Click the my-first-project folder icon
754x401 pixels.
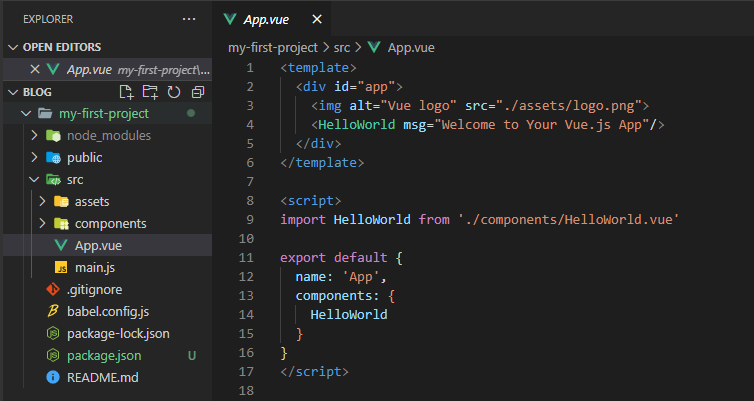[45, 113]
